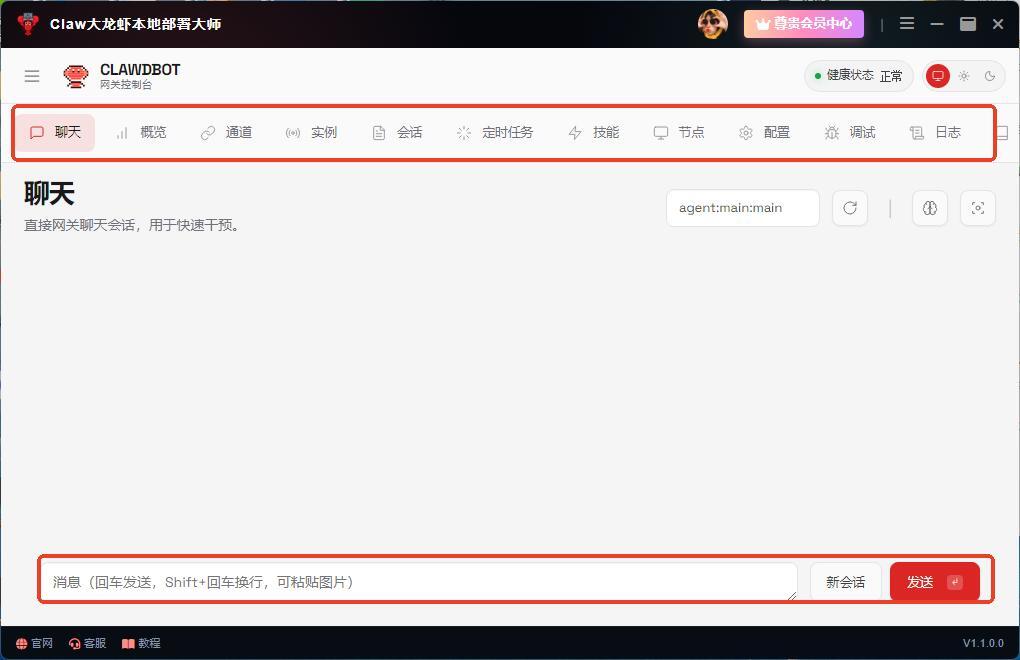Open the 教程 tutorial link
Viewport: 1020px width, 660px height.
[x=141, y=643]
